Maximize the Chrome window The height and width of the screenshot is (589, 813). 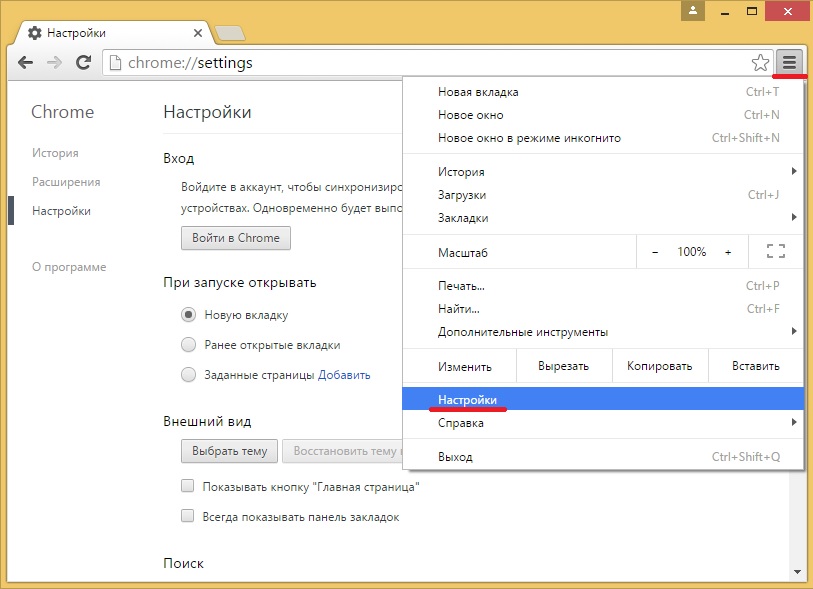[751, 11]
